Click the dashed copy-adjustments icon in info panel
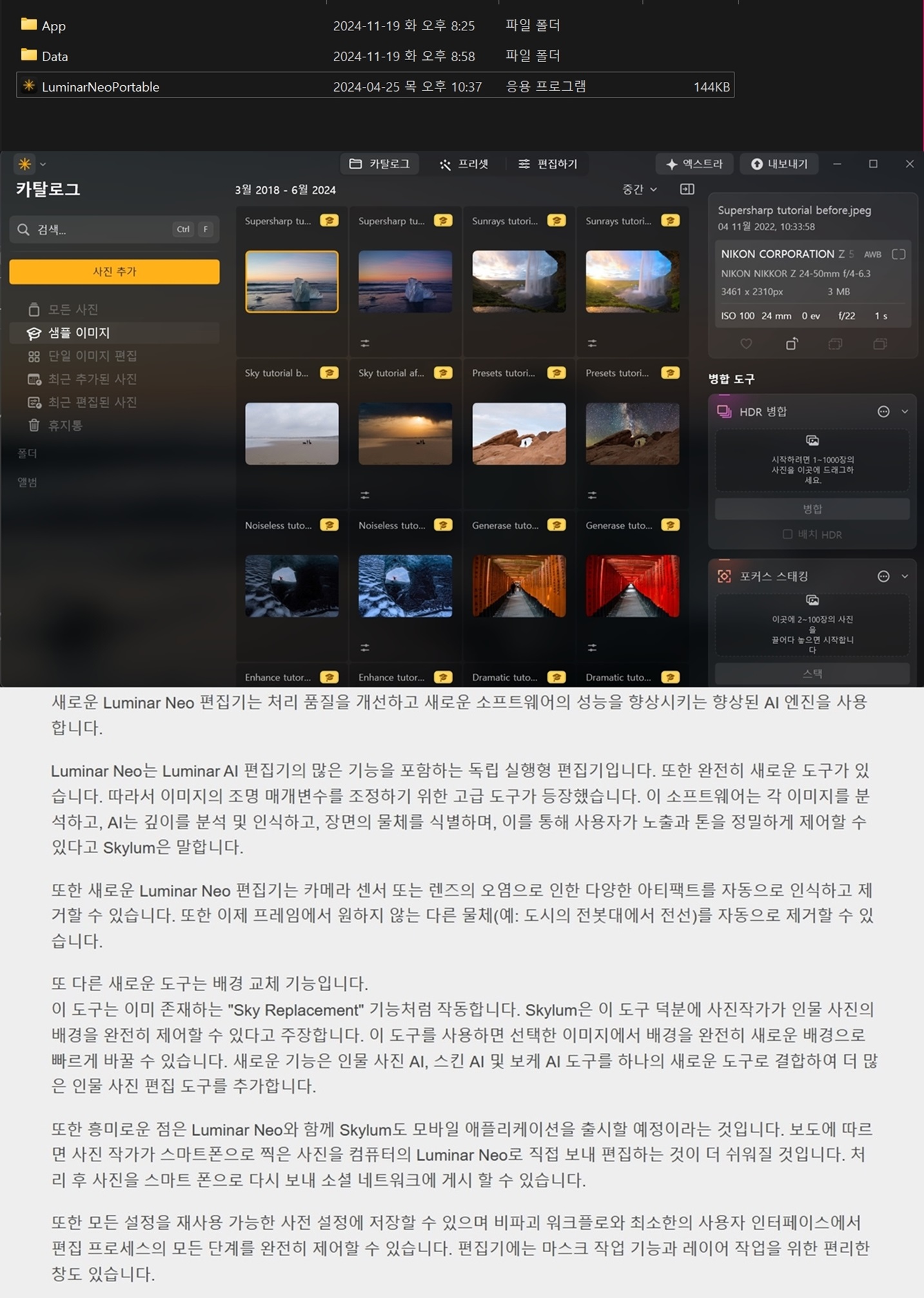The image size is (924, 1298). 835,344
